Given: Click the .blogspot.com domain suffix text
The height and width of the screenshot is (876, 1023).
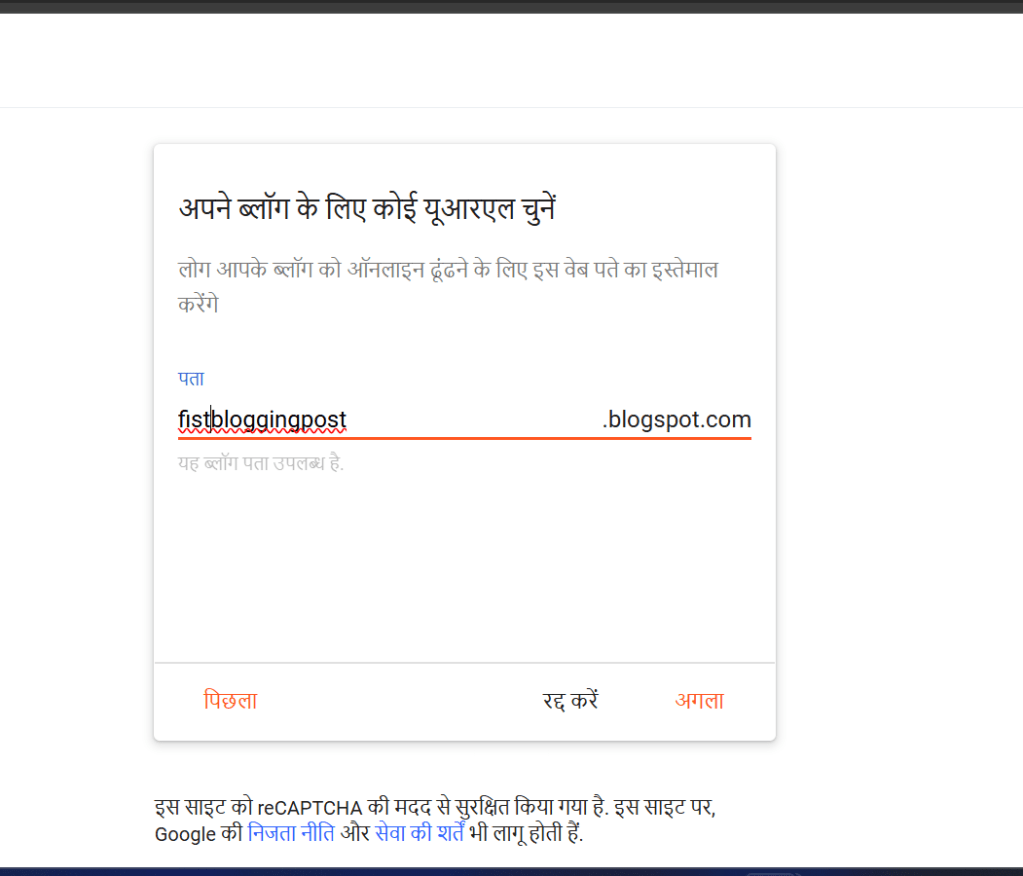Looking at the screenshot, I should (x=679, y=419).
